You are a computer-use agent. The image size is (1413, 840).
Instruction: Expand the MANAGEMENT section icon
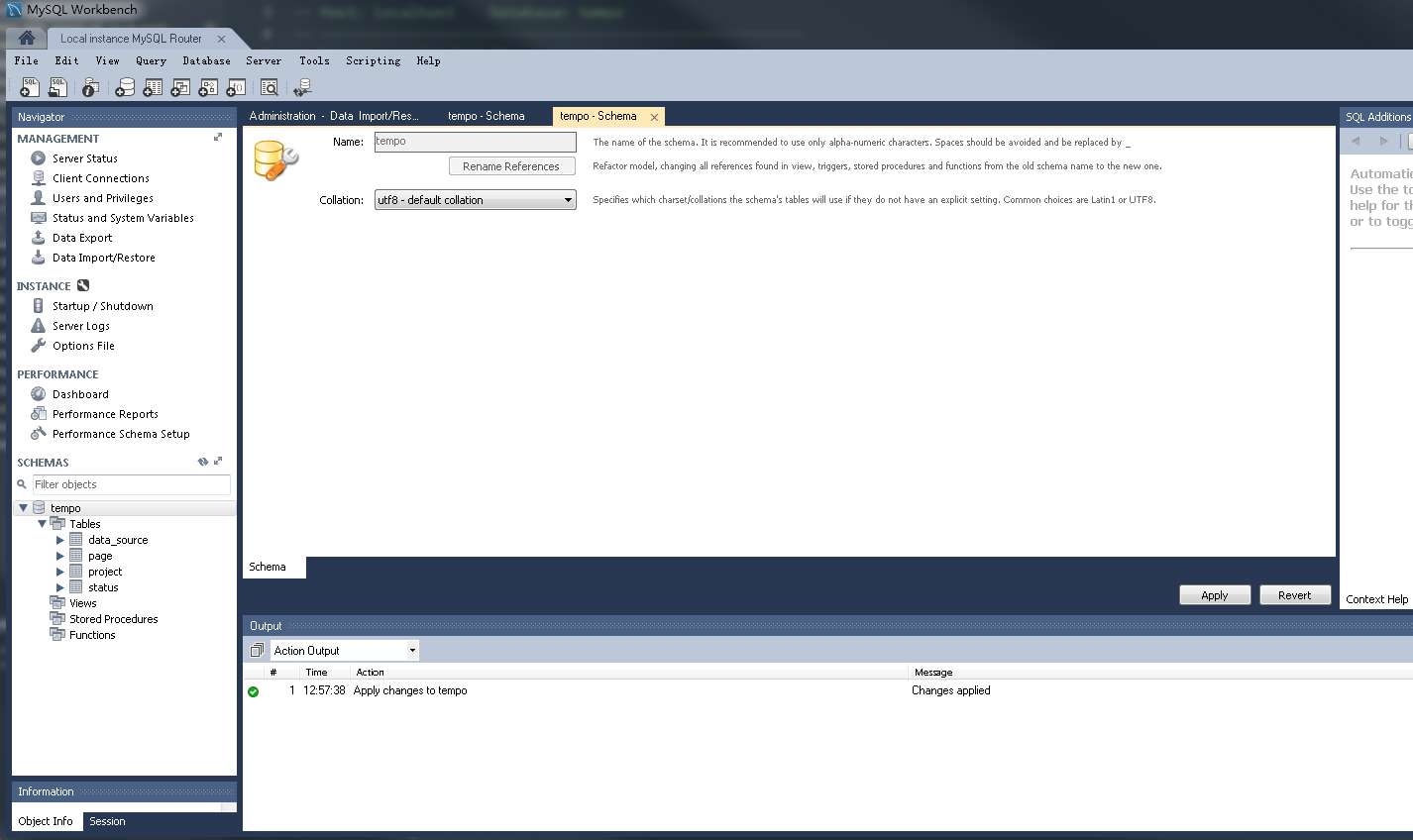218,138
